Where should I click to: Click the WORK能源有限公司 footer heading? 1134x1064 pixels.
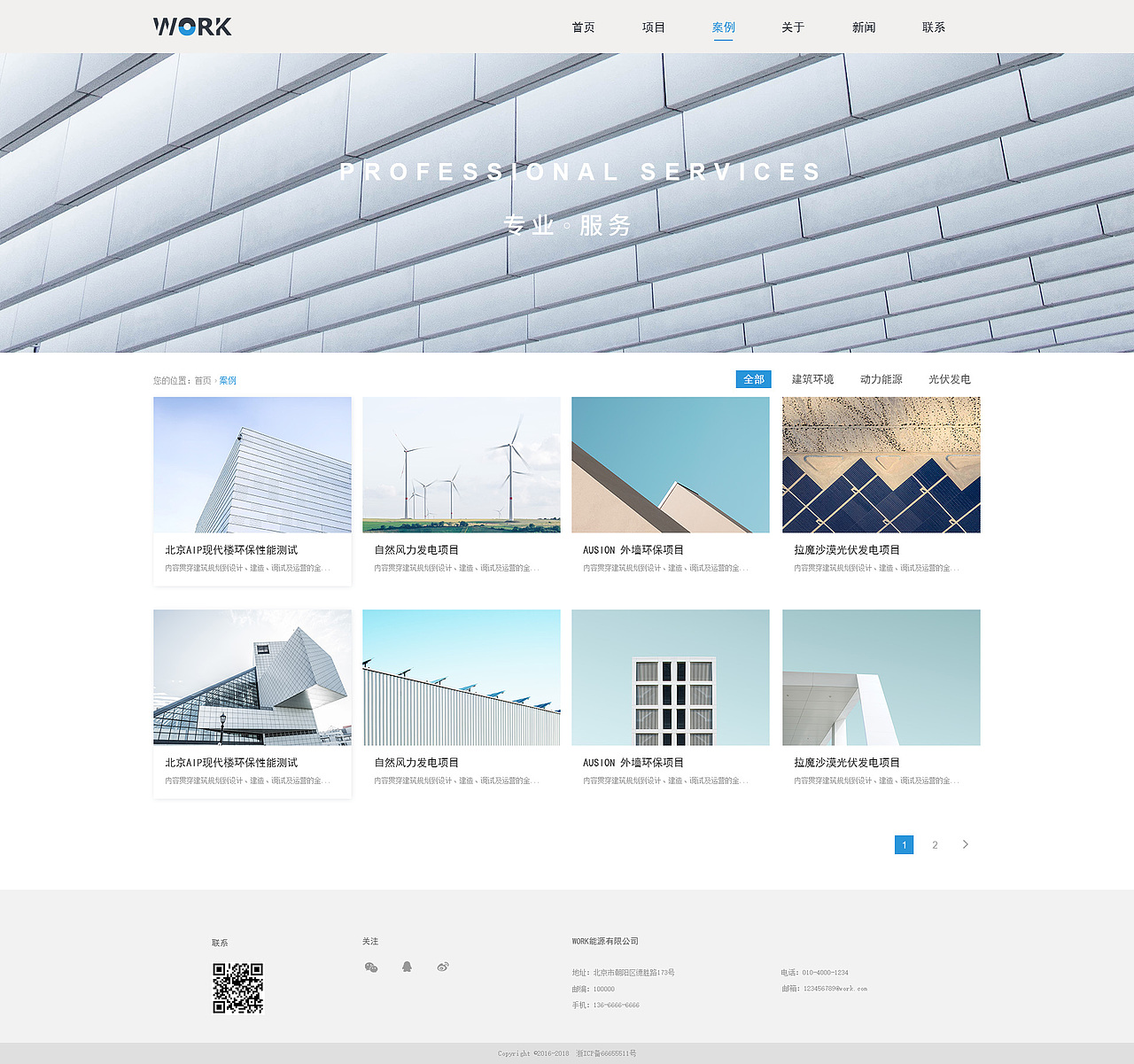click(x=605, y=941)
